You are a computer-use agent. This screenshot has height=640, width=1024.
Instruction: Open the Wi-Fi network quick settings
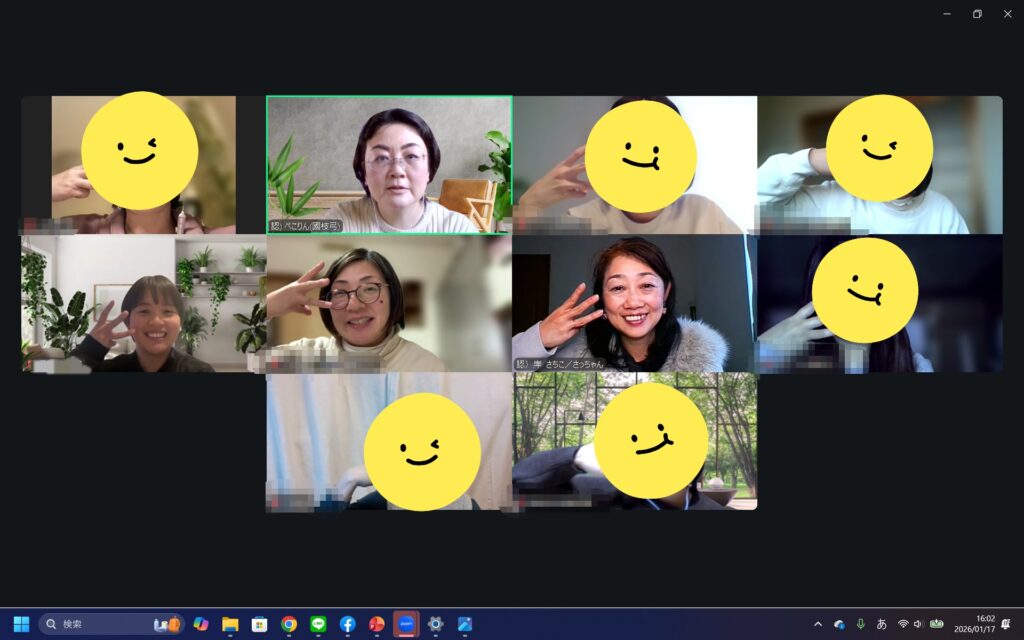click(x=903, y=624)
